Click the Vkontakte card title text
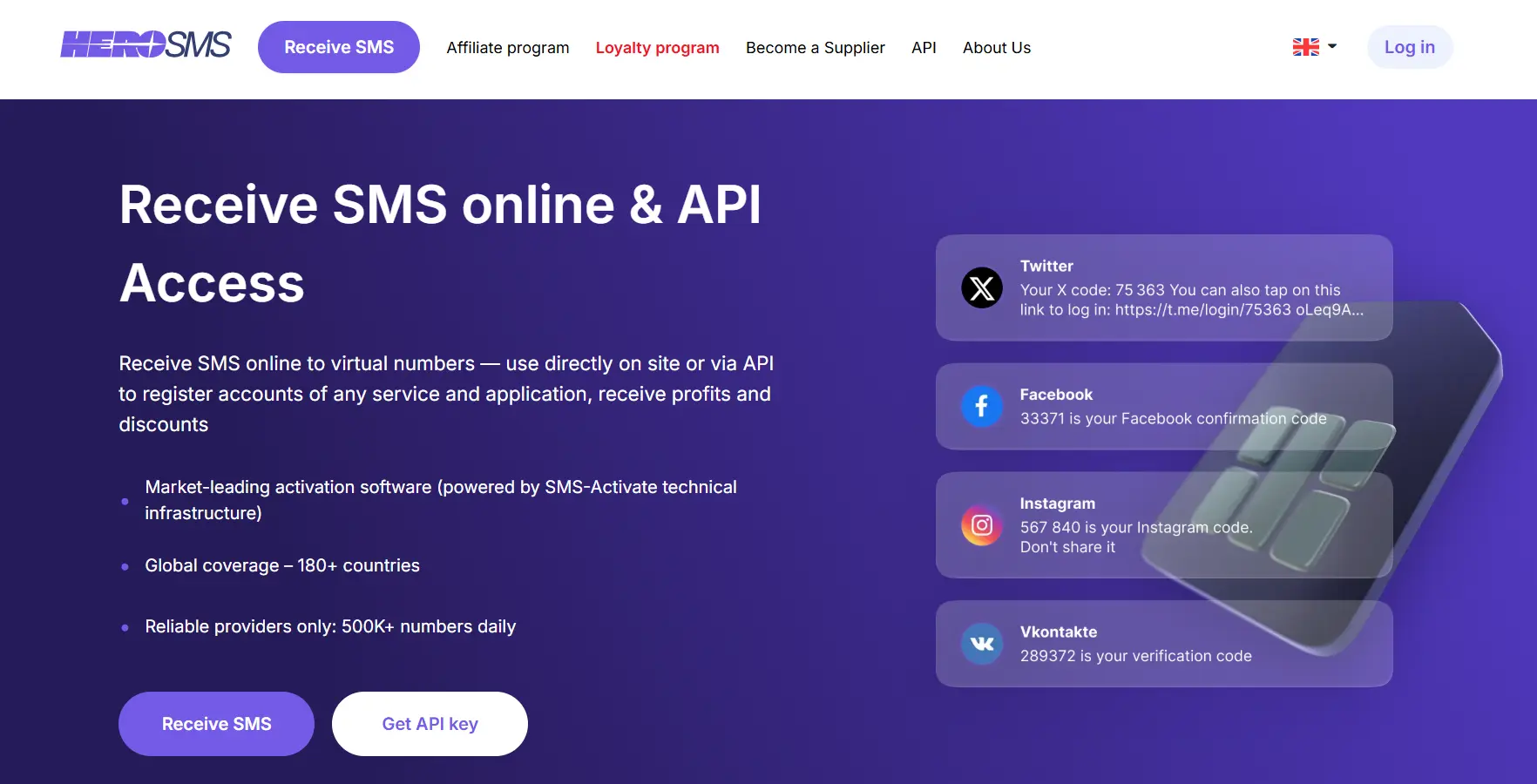Screen dimensions: 1537x784 1059,632
